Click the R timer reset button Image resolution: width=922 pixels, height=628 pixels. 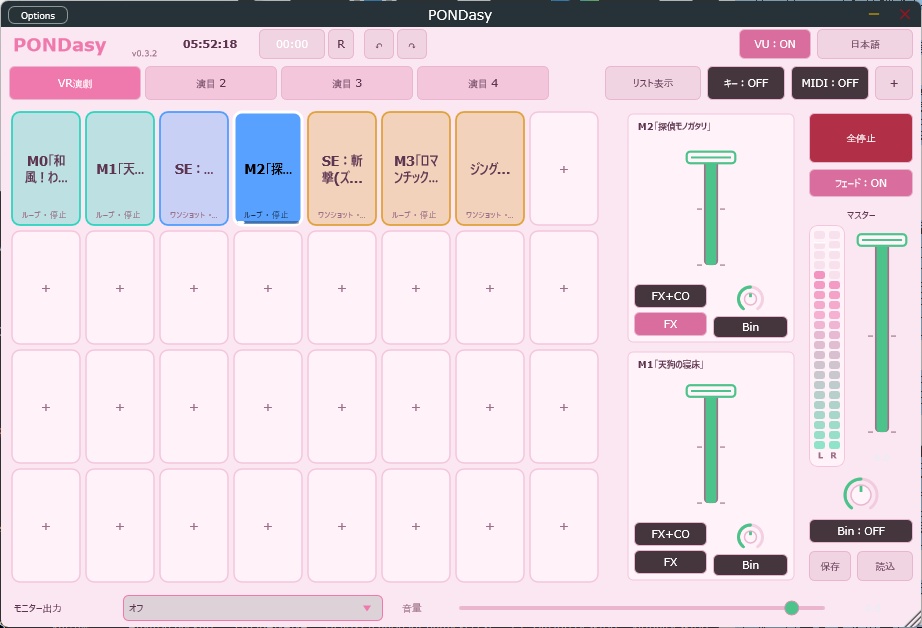click(341, 45)
